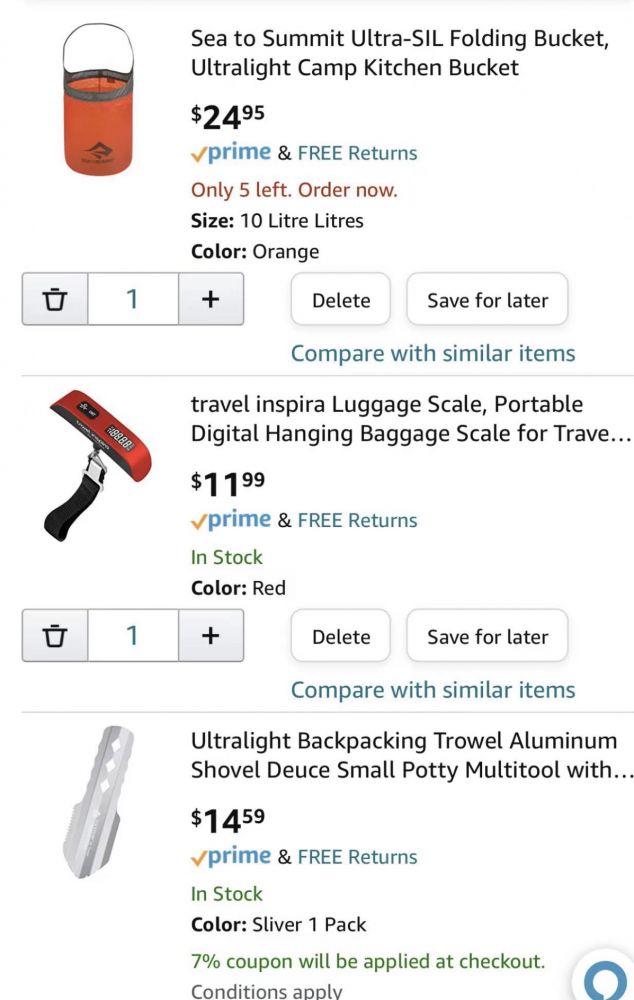Save the Folding Bucket for later
Image resolution: width=634 pixels, height=1000 pixels.
point(487,300)
